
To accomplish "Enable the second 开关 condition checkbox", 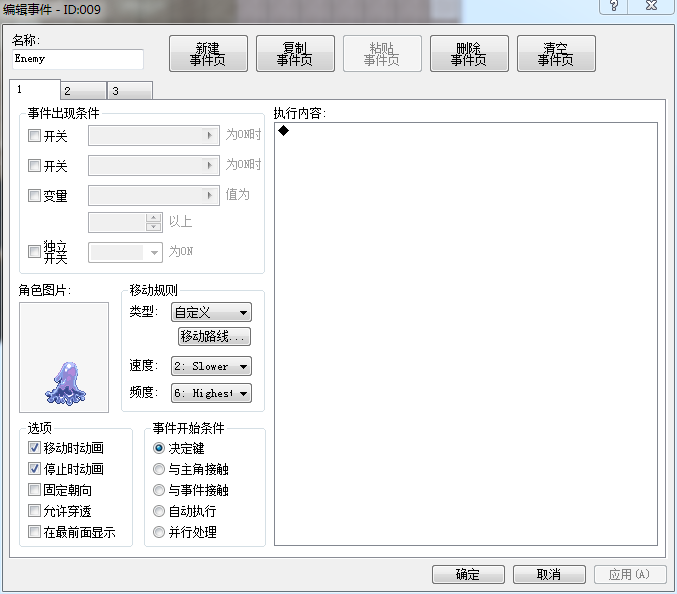I will click(x=34, y=165).
